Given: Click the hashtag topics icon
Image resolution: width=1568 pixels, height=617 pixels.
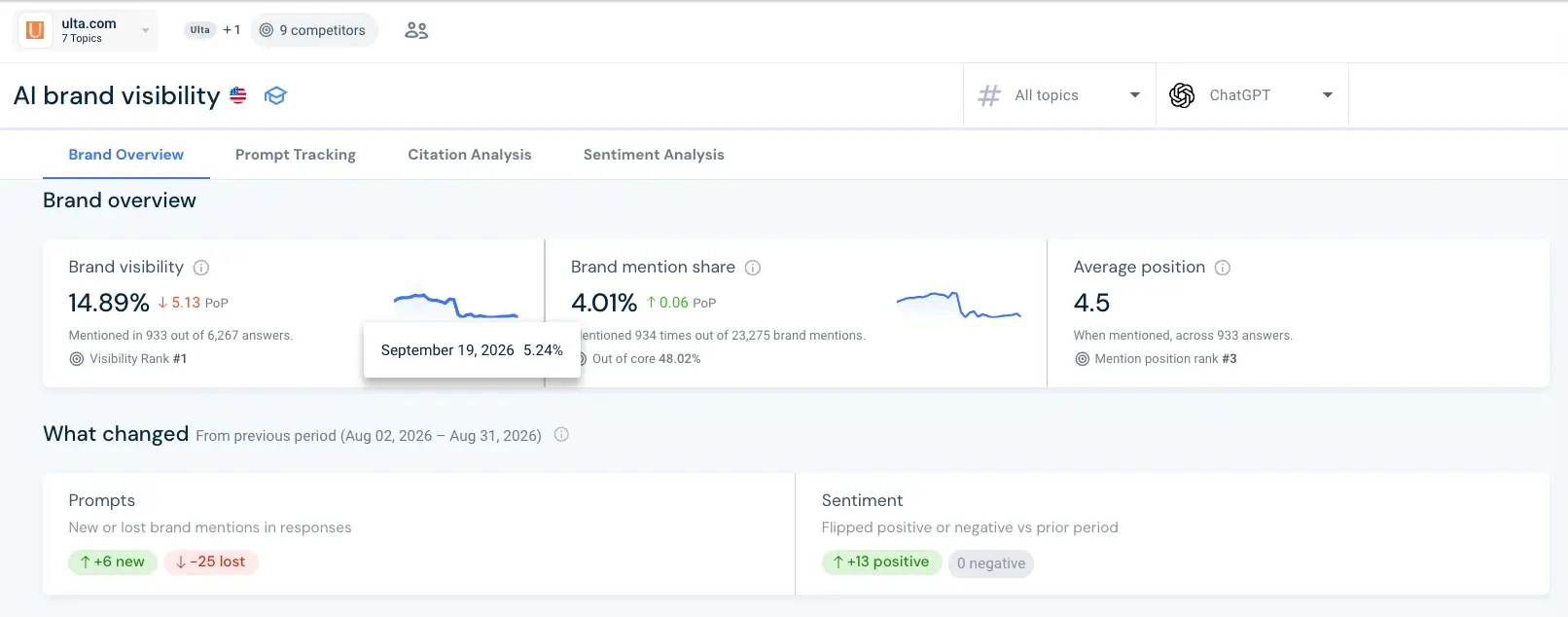Looking at the screenshot, I should click(989, 95).
